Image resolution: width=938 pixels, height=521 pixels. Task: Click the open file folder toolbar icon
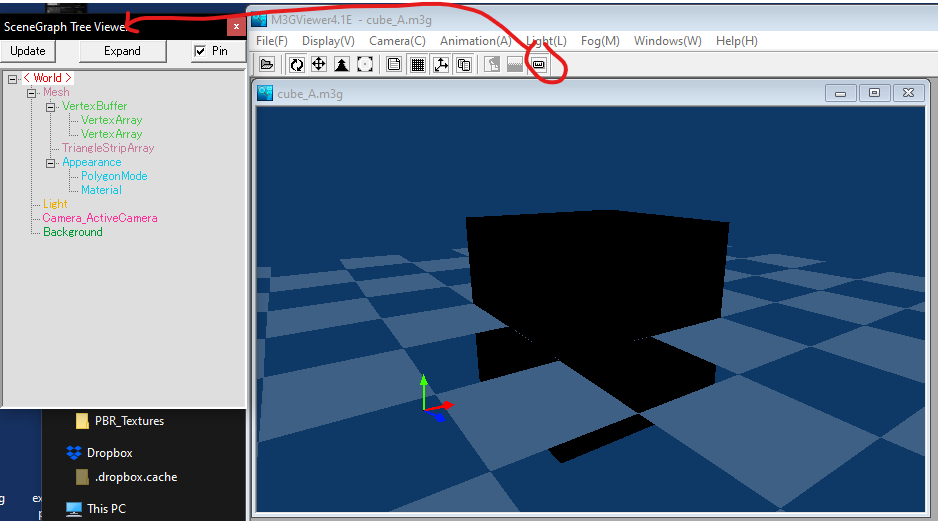pos(267,65)
